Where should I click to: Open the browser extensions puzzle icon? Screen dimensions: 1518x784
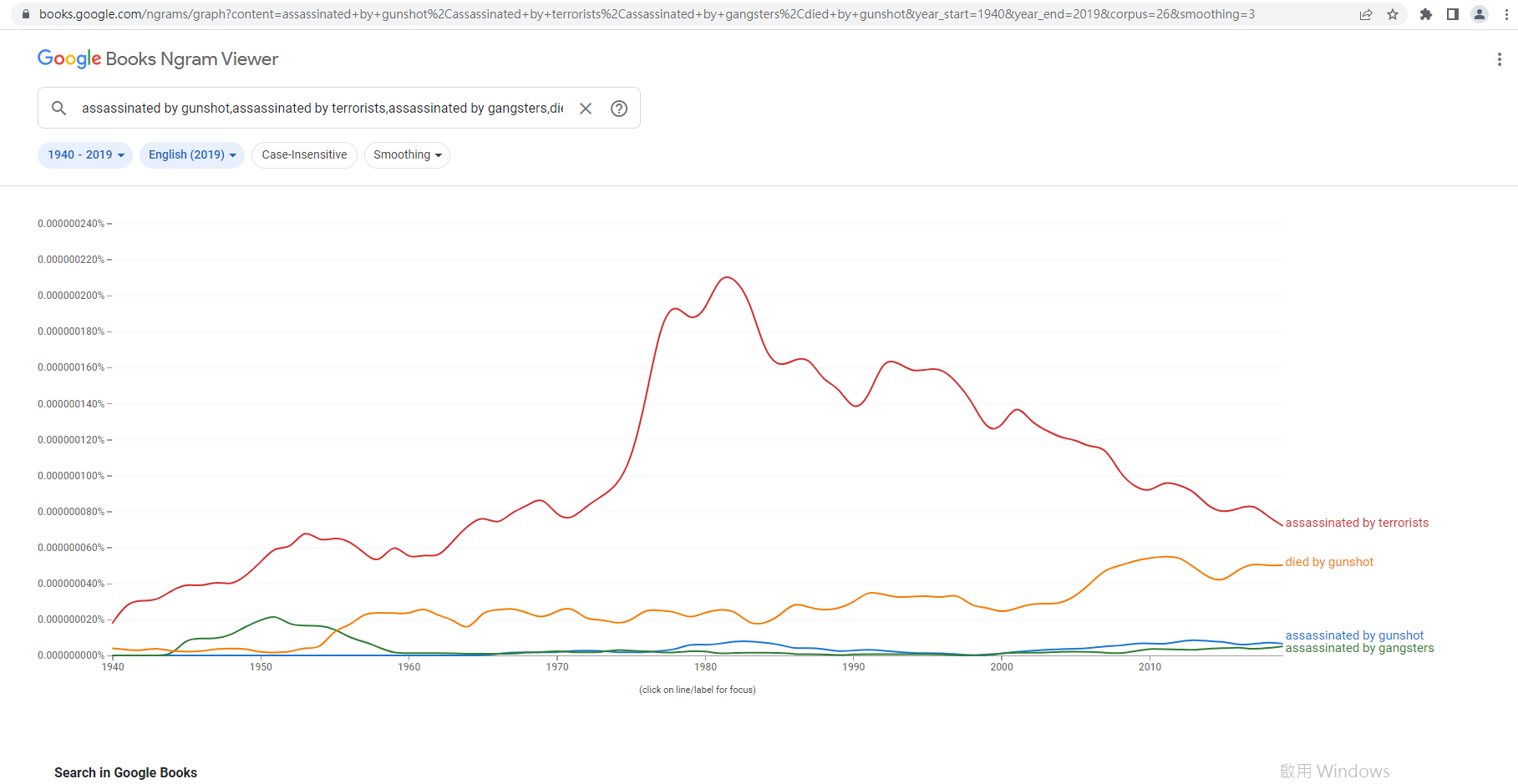tap(1426, 14)
